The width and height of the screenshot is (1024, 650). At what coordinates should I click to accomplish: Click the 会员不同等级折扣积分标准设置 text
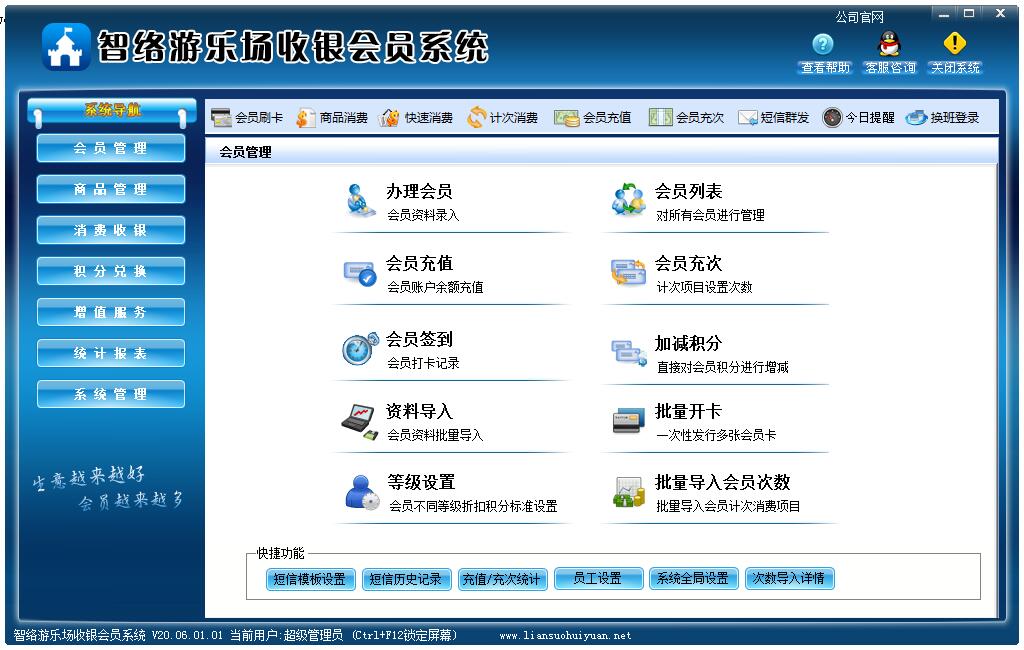[473, 506]
